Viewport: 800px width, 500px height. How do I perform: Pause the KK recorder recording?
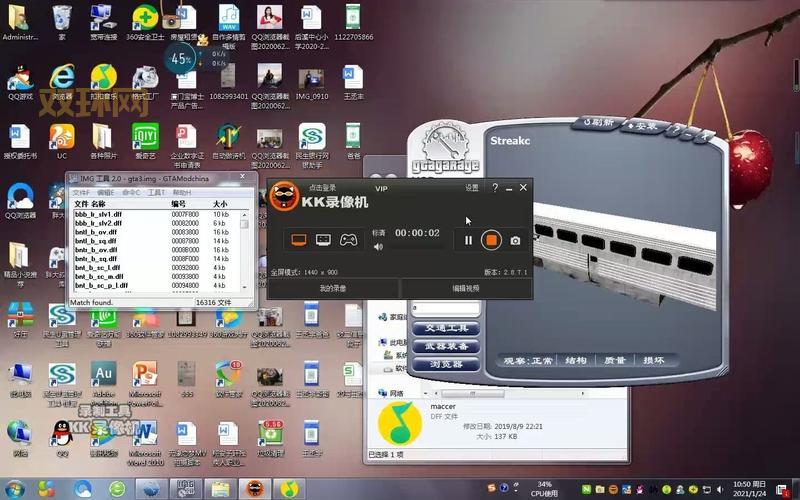467,240
